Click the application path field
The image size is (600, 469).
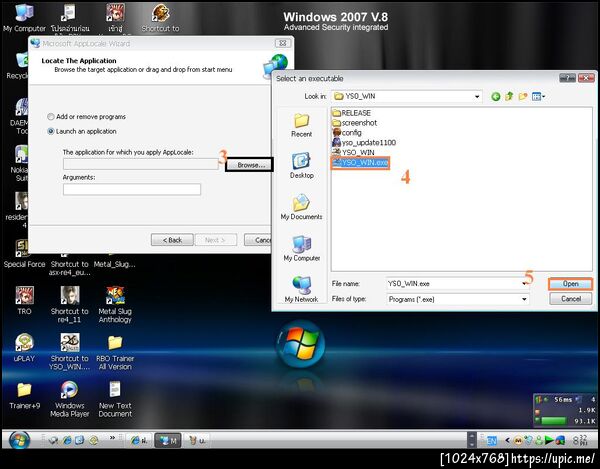[141, 164]
